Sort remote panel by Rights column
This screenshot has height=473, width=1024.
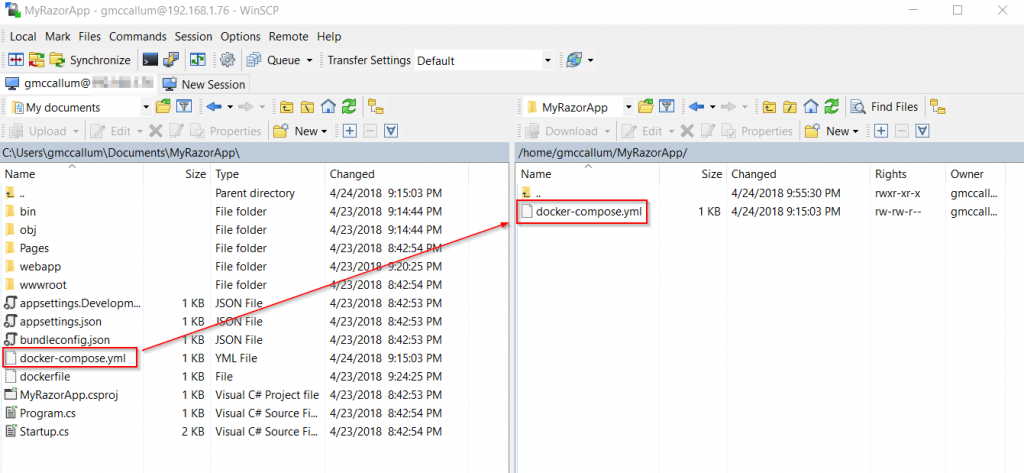[908, 174]
